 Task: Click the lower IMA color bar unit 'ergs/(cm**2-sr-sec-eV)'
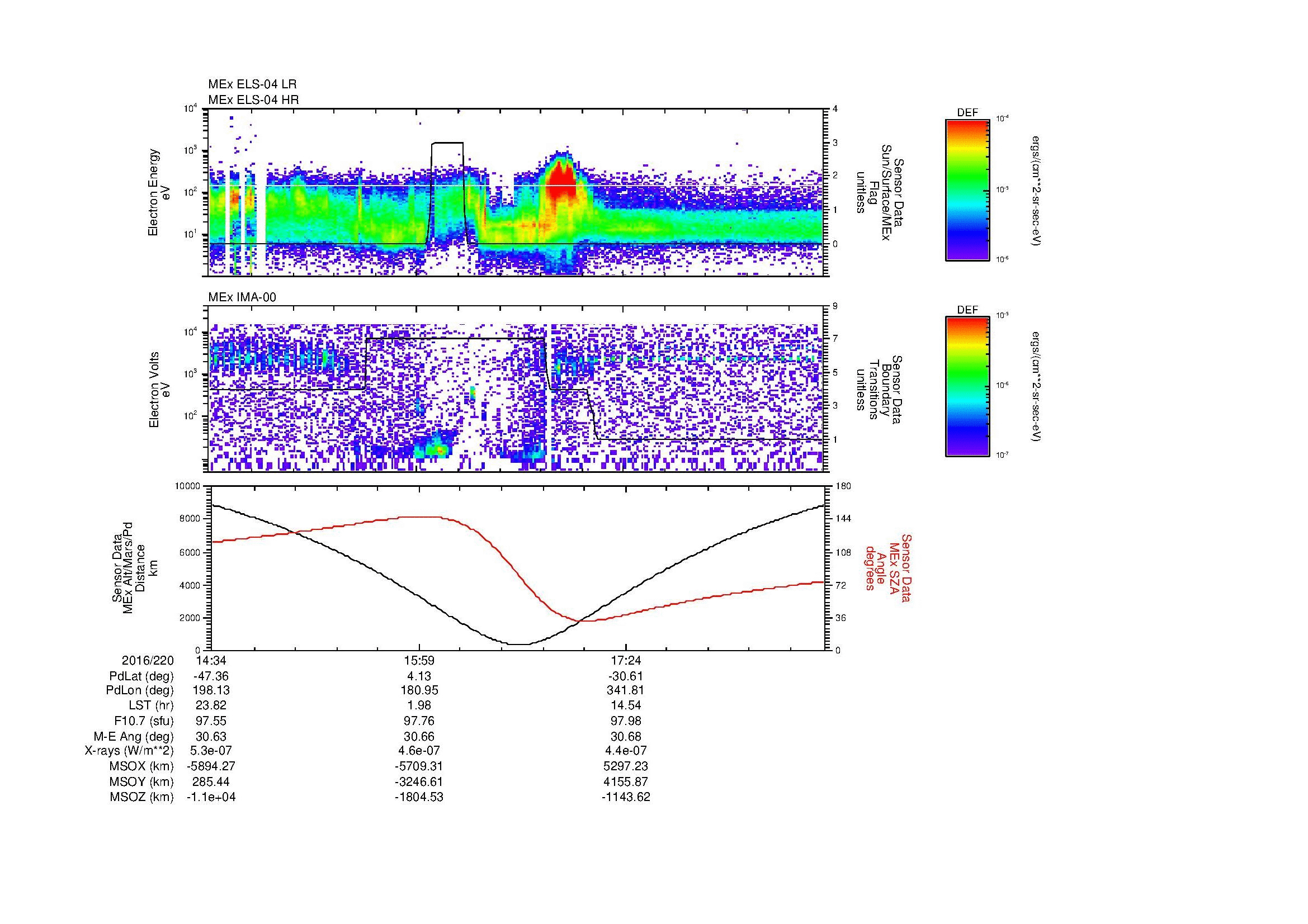tap(1036, 387)
